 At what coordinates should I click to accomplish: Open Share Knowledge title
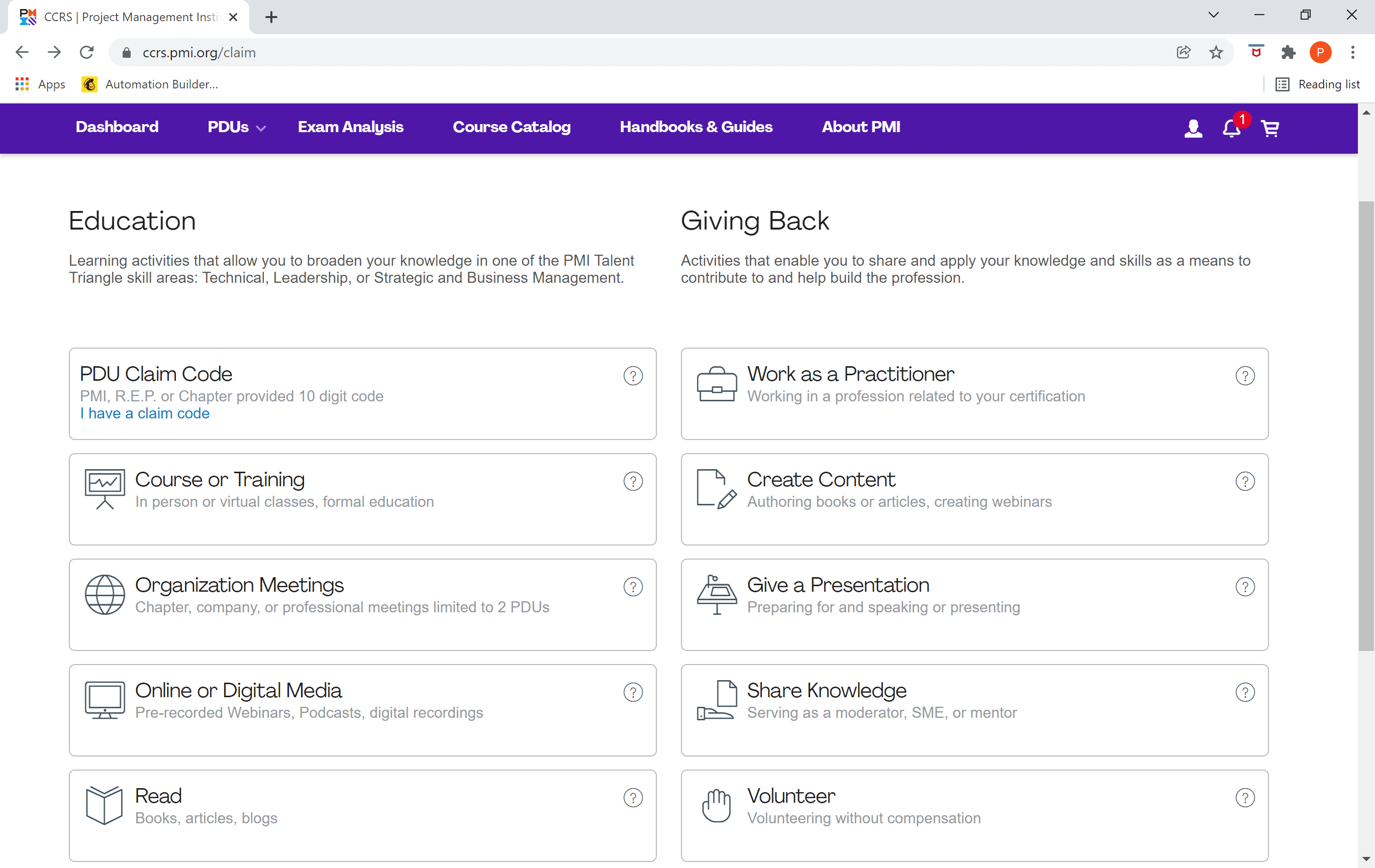[x=826, y=691]
